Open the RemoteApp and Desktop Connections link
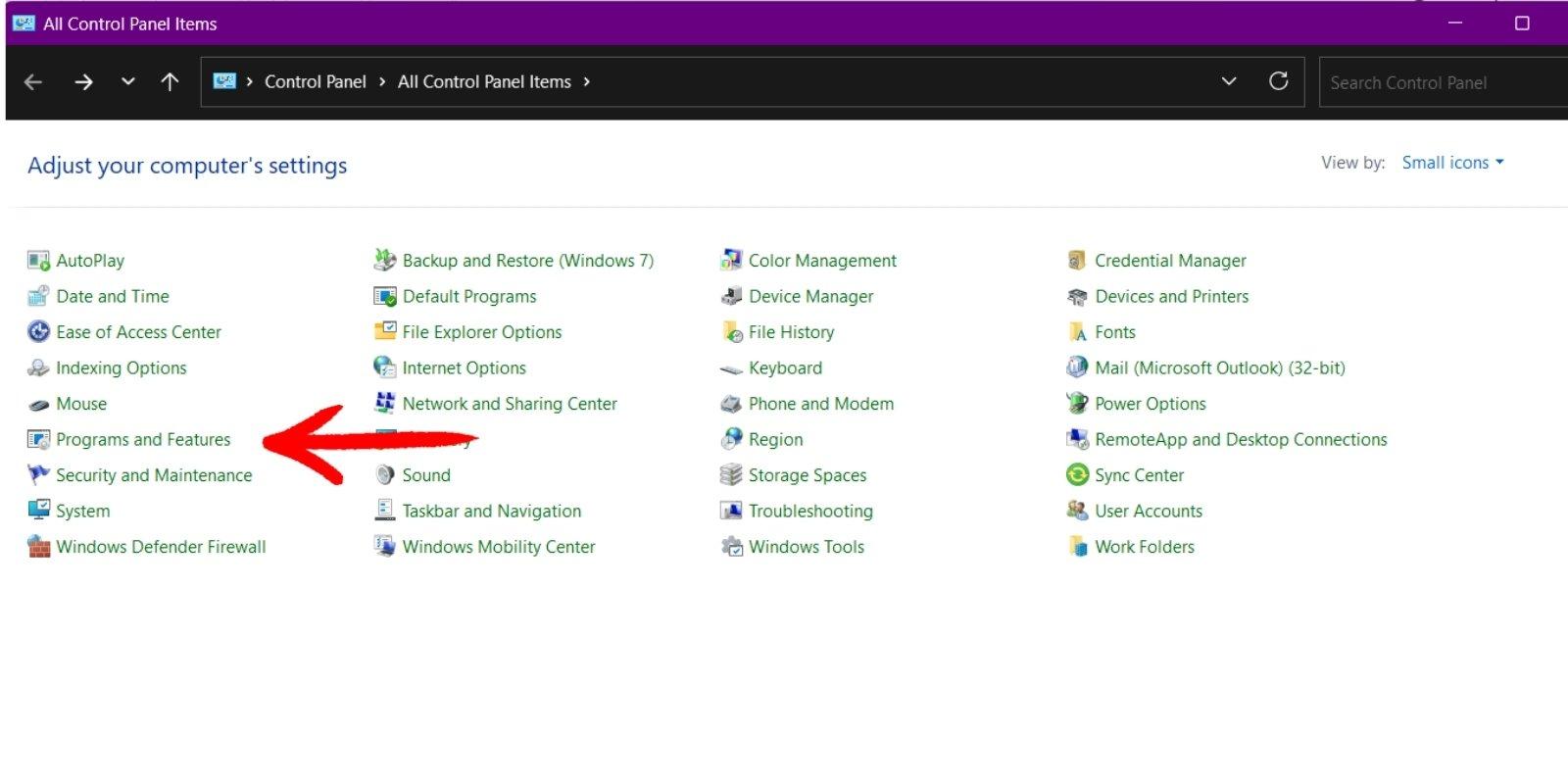This screenshot has width=1568, height=784. point(1241,440)
